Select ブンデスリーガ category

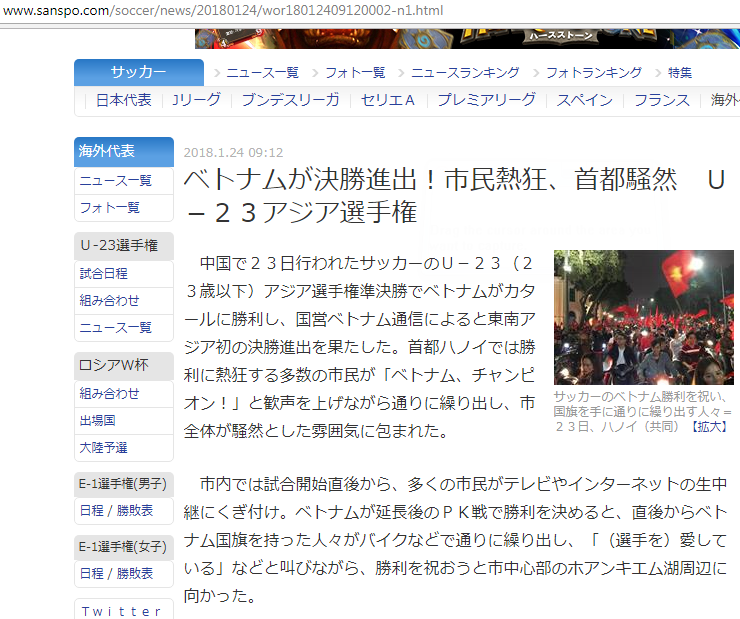point(291,100)
